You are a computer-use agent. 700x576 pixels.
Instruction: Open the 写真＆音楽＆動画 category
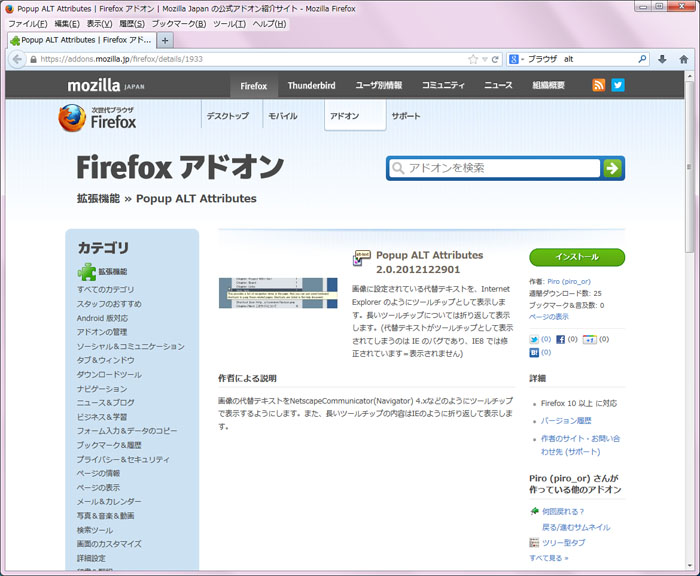[105, 516]
